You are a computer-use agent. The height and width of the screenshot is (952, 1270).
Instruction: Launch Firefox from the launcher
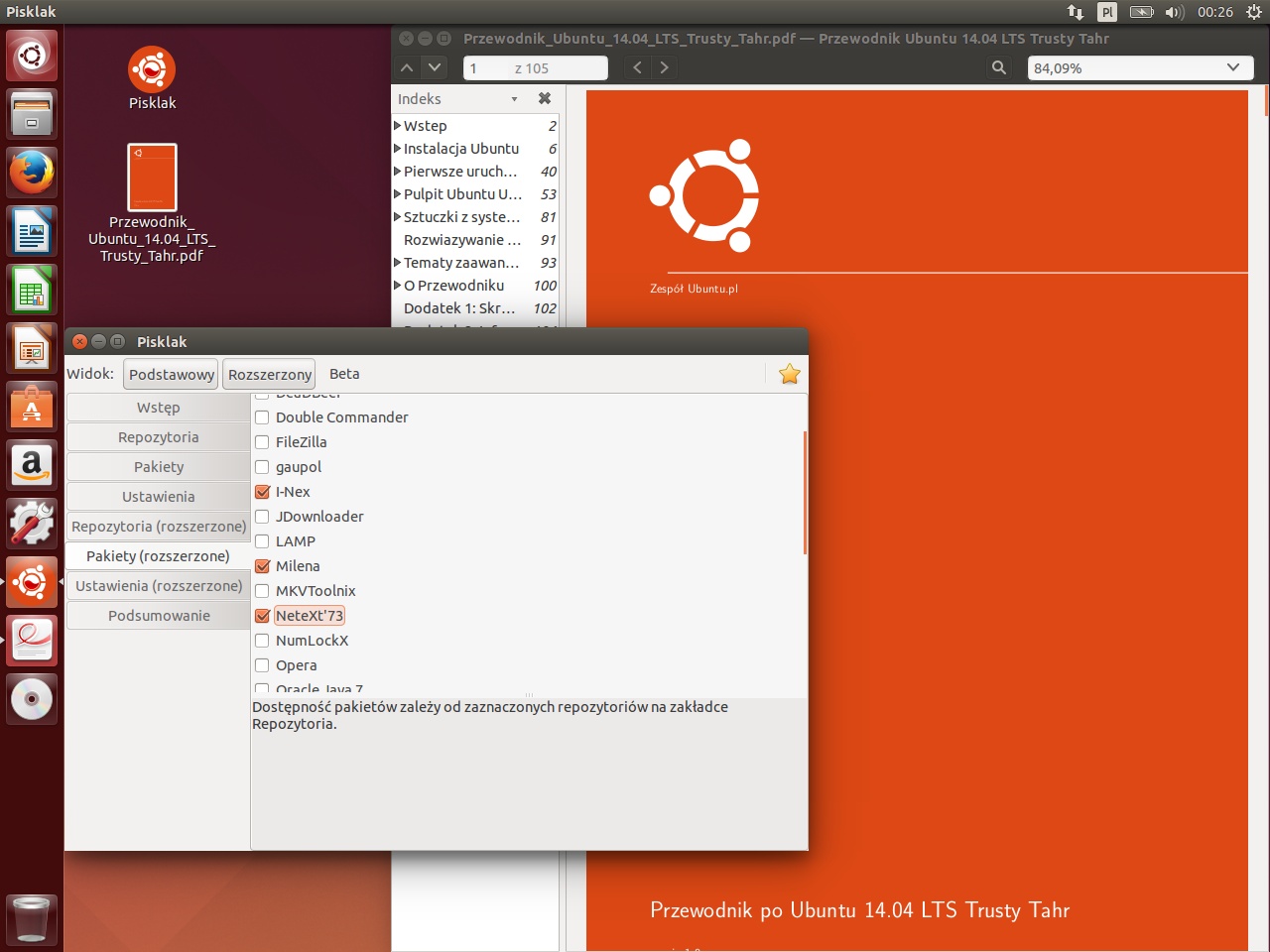[x=32, y=173]
